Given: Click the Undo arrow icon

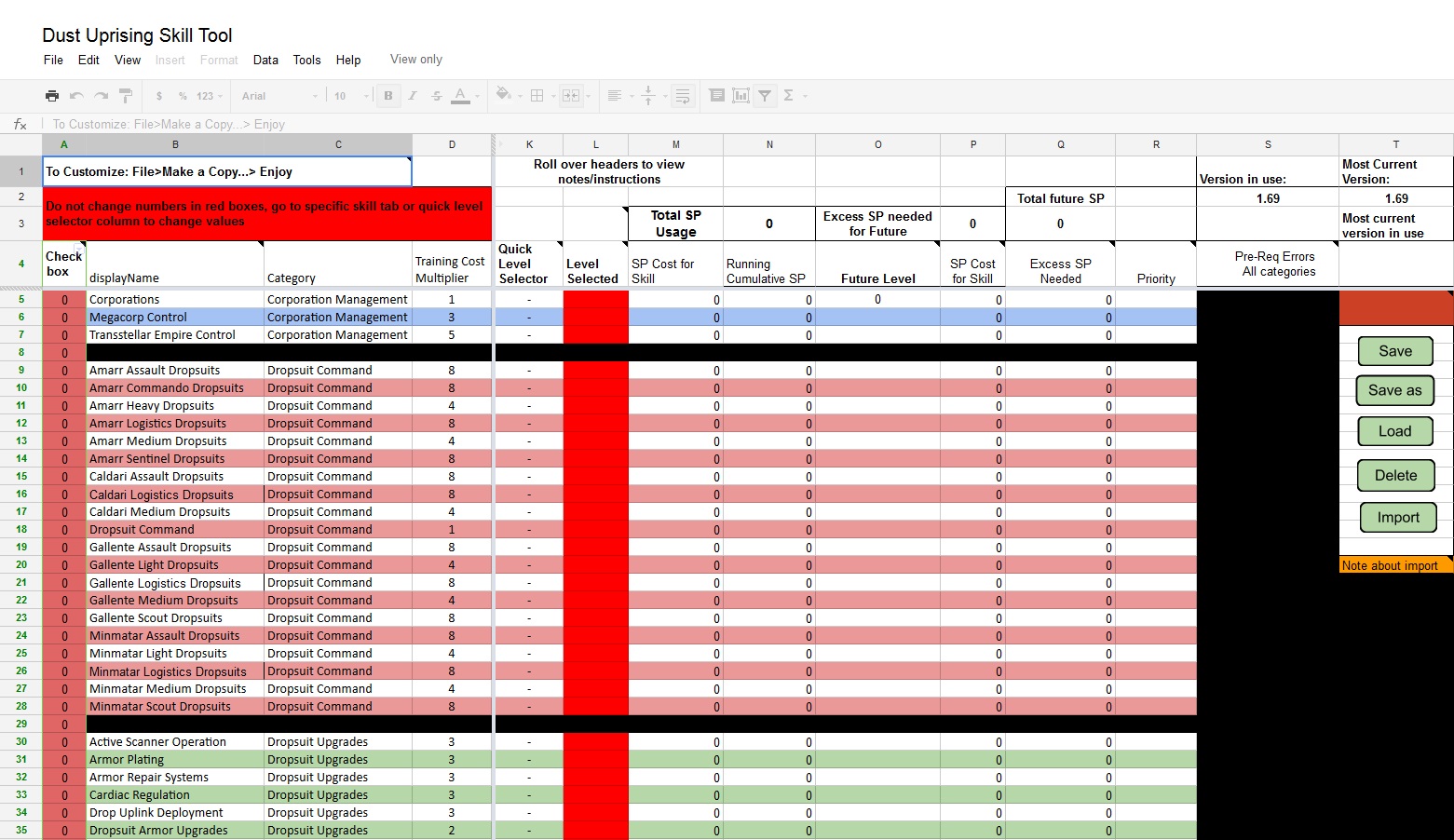Looking at the screenshot, I should [x=76, y=96].
